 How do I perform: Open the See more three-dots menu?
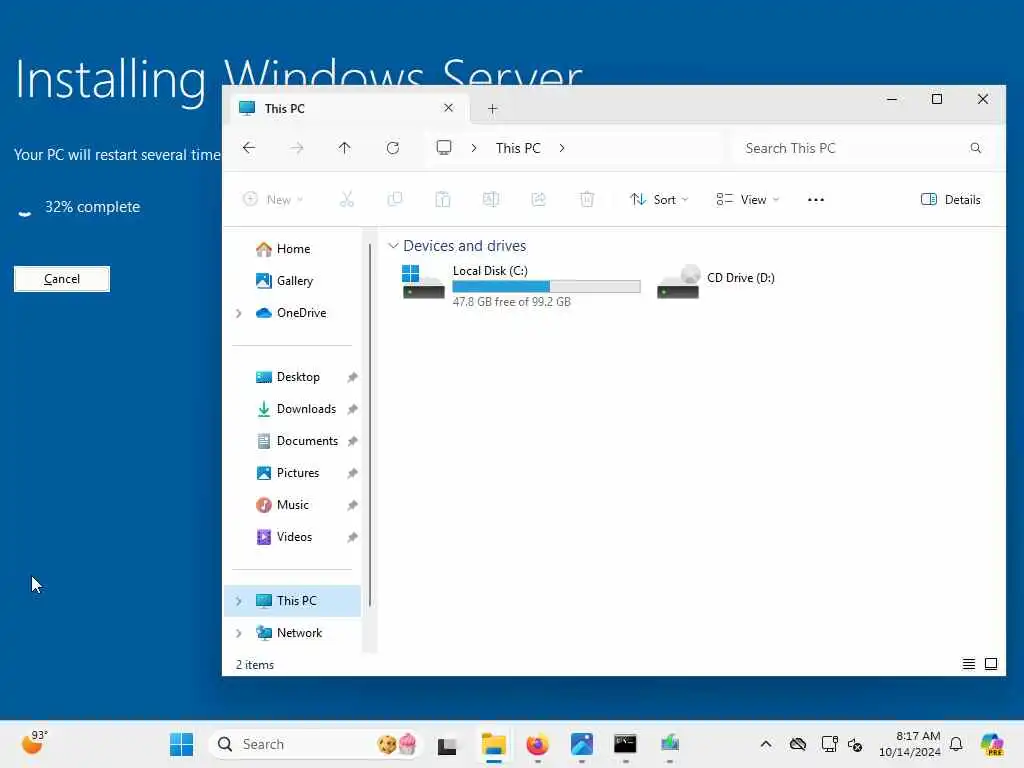(x=816, y=200)
